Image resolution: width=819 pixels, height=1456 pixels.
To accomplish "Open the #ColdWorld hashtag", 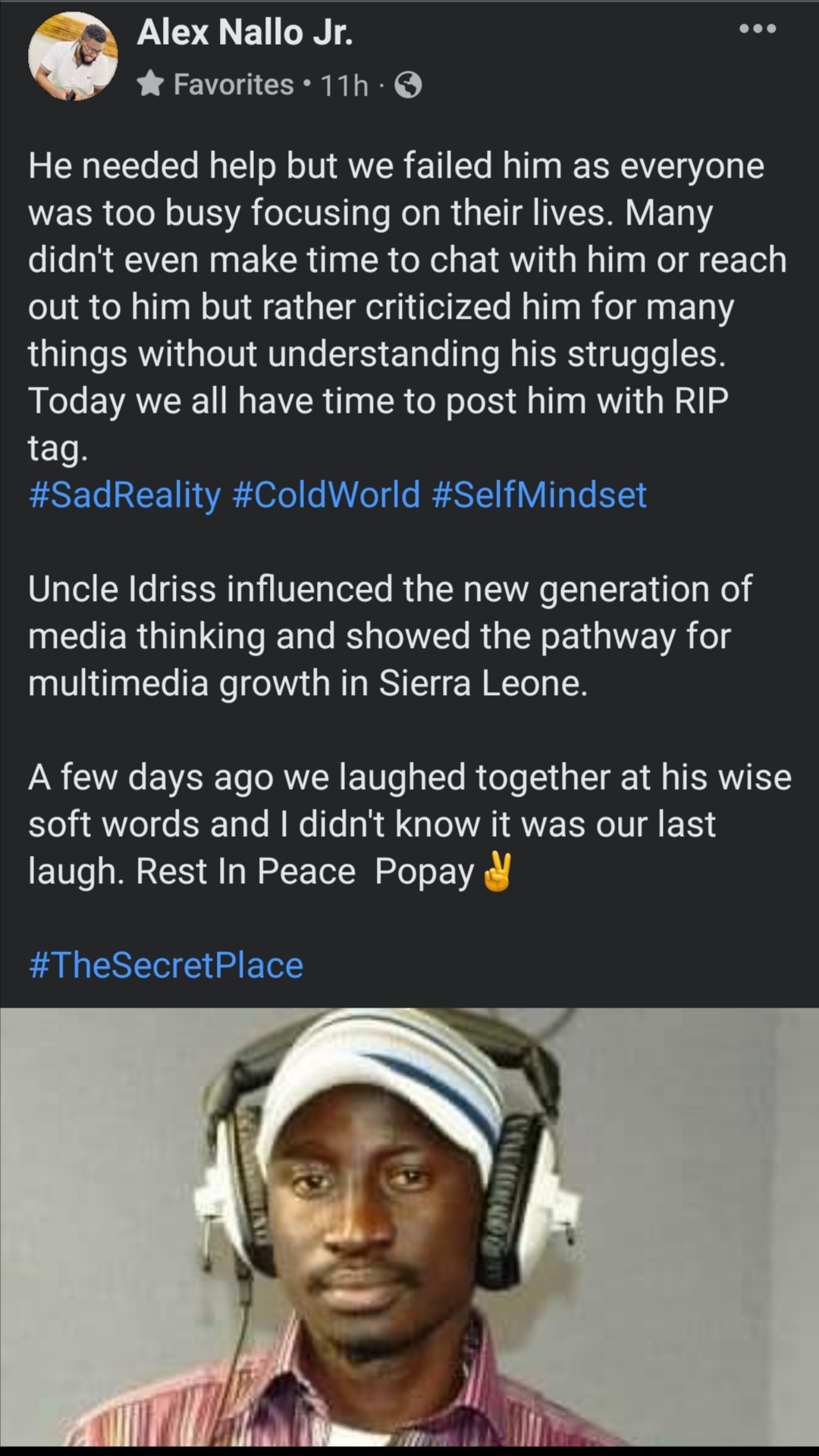I will 326,495.
